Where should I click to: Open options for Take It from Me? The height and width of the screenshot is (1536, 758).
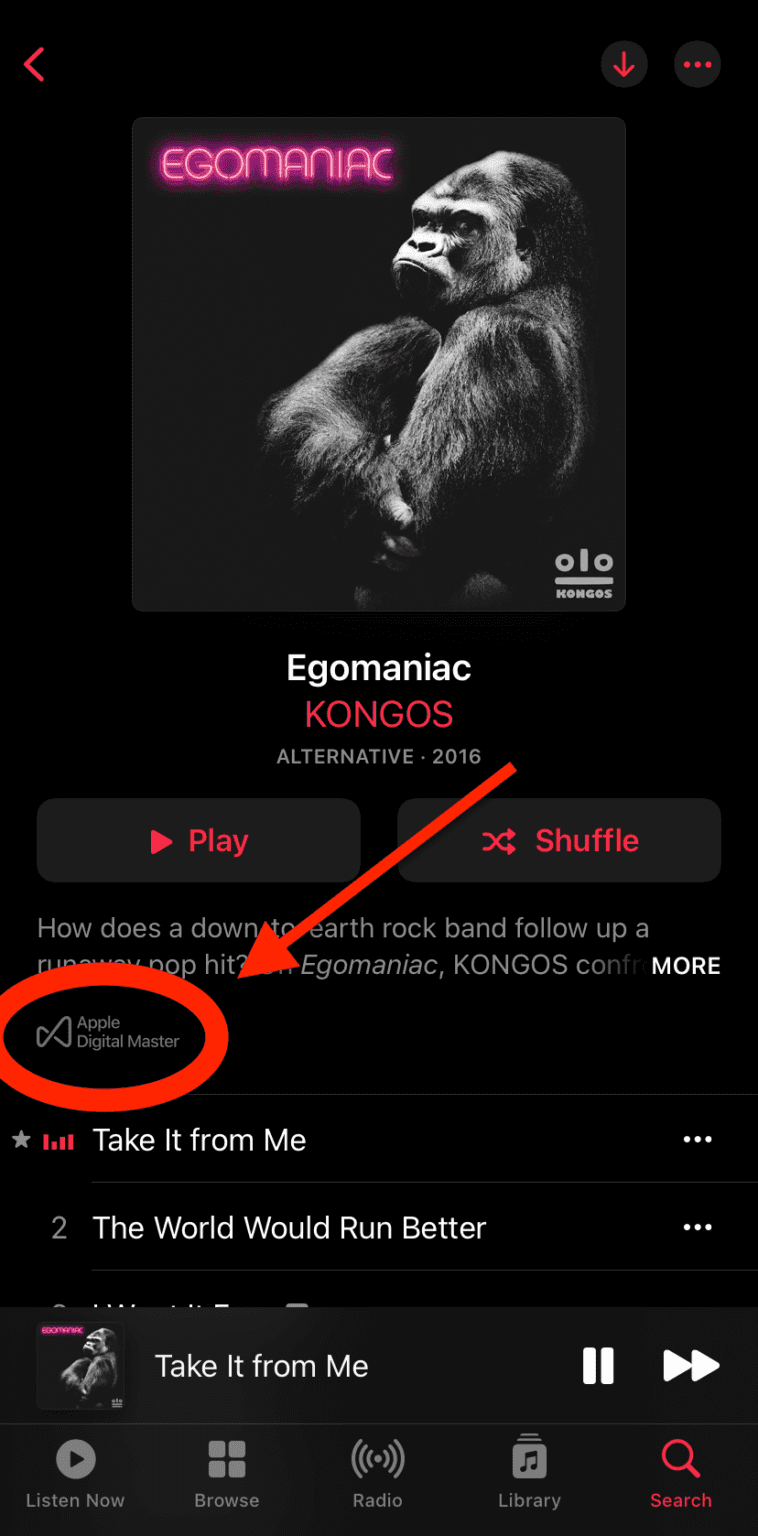[697, 1140]
